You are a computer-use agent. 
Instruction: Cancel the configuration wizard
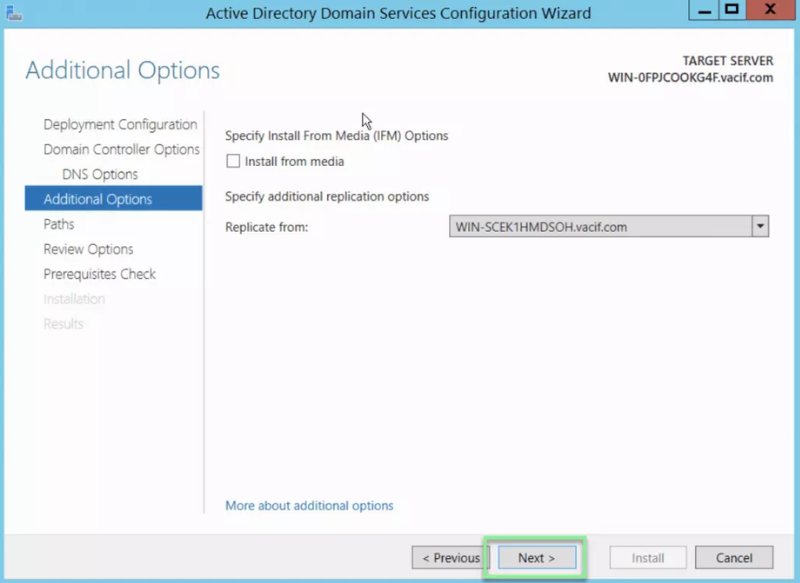click(734, 557)
